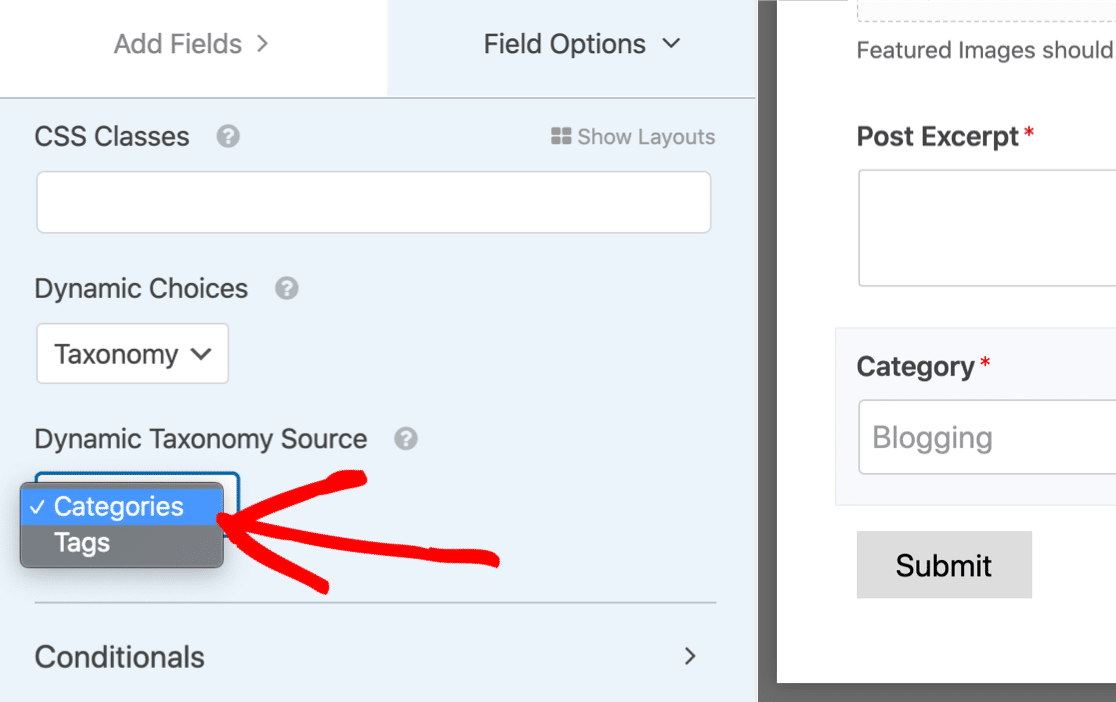Click help icon next to CSS Classes

[x=228, y=136]
